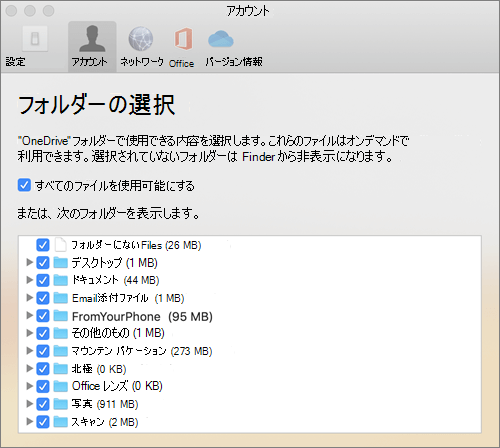The width and height of the screenshot is (500, 448).
Task: Select the その他のもの (1 MB) row text
Action: (x=118, y=333)
